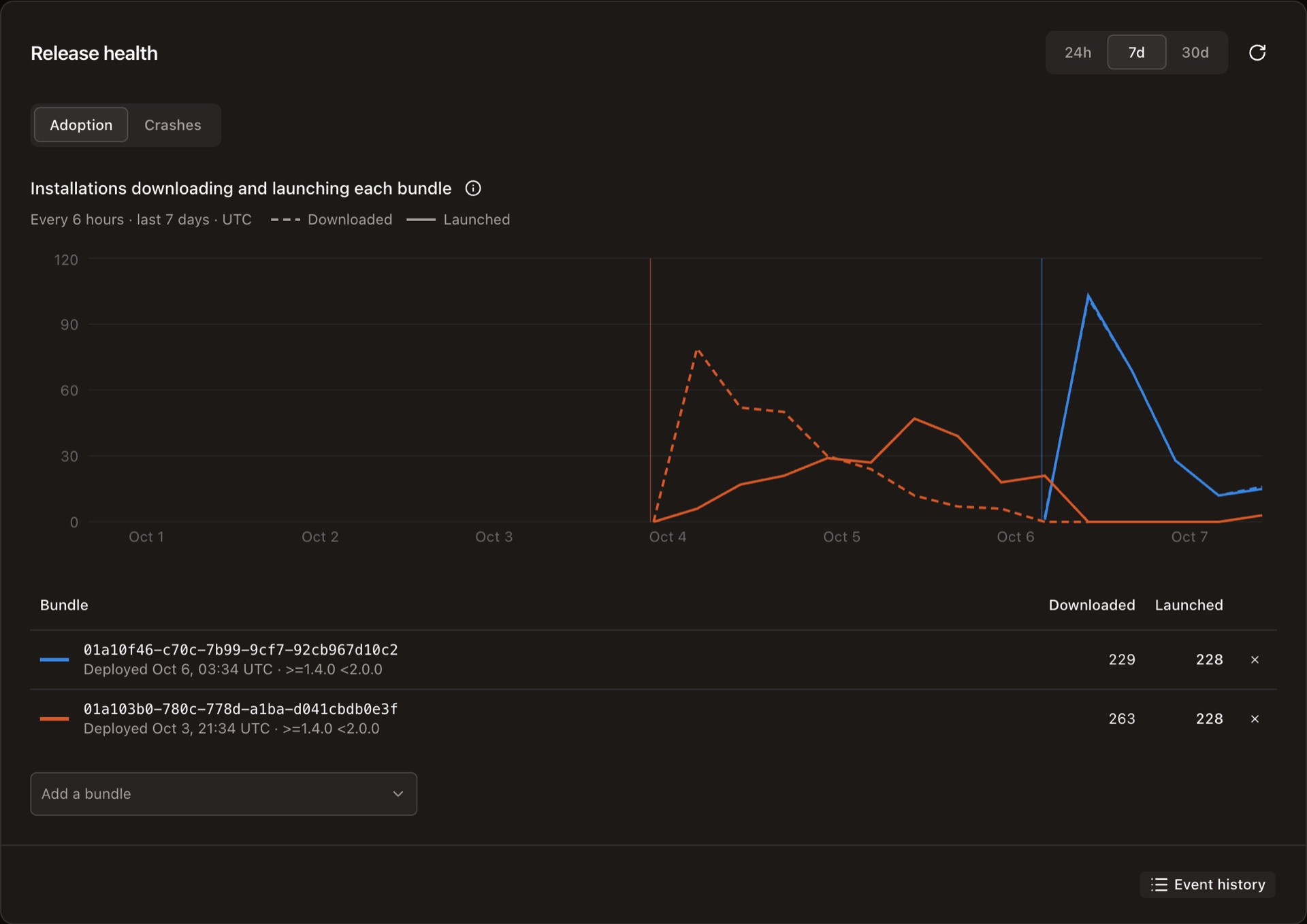Switch time range to 30d
1307x924 pixels.
tap(1195, 52)
